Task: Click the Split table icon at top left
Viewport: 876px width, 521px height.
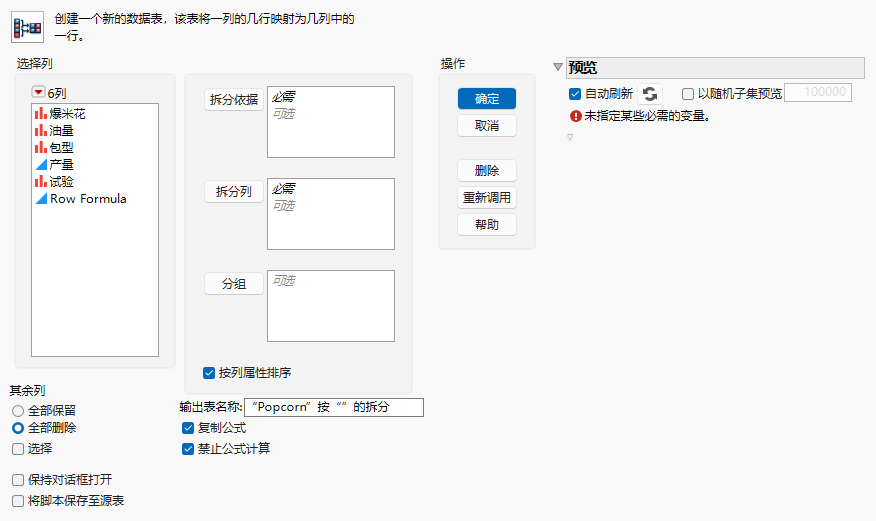Action: point(27,27)
